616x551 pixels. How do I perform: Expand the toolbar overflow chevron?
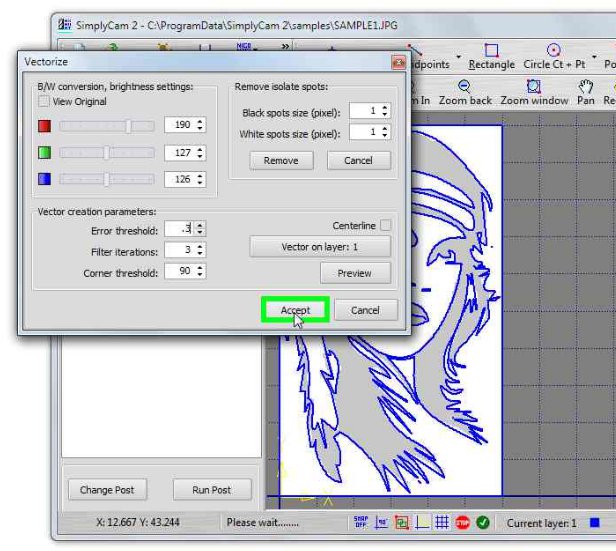[x=285, y=46]
